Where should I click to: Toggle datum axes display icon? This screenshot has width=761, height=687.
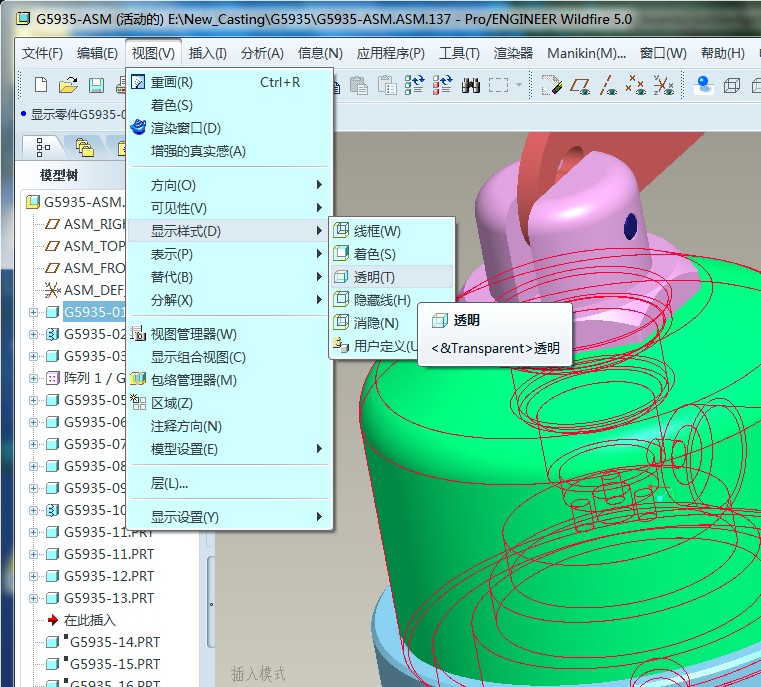pos(608,85)
